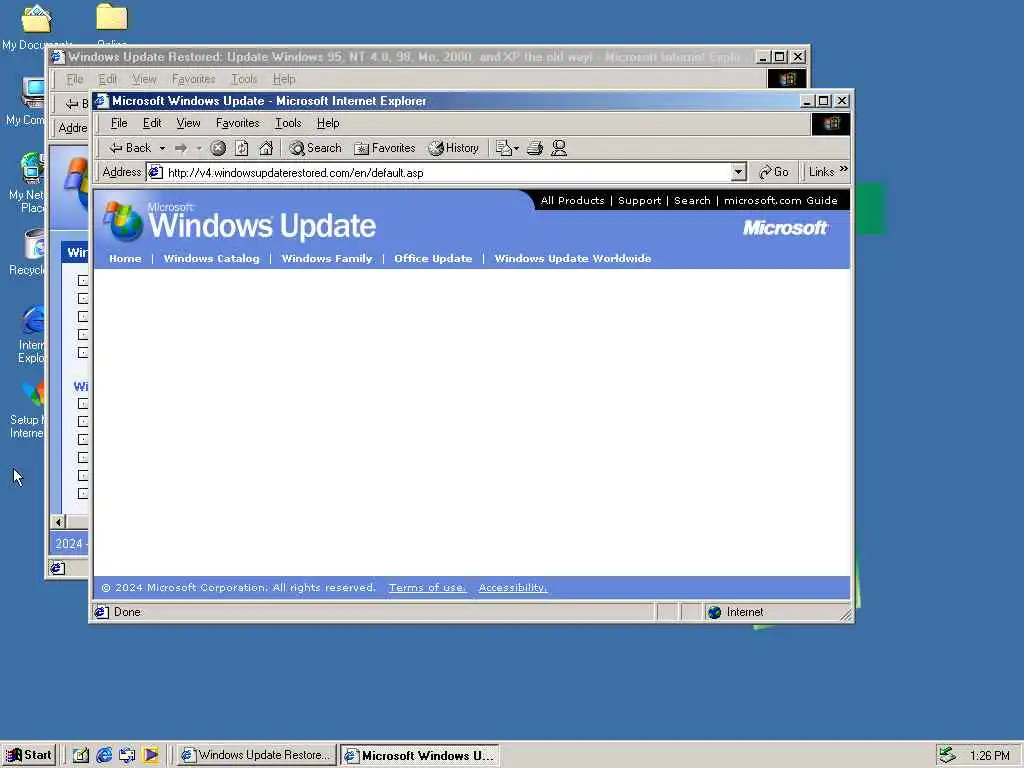Open the Support link
This screenshot has width=1024, height=768.
[x=639, y=200]
